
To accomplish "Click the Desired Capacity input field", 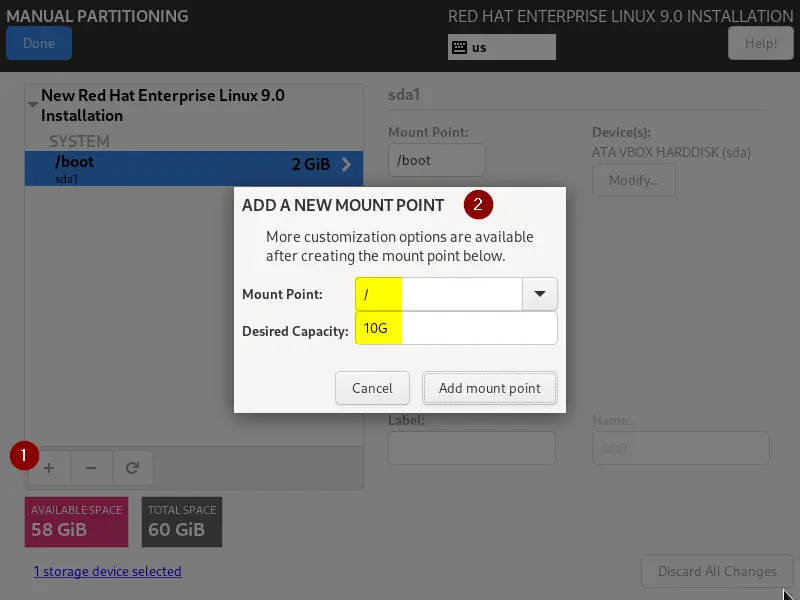I will pos(456,328).
